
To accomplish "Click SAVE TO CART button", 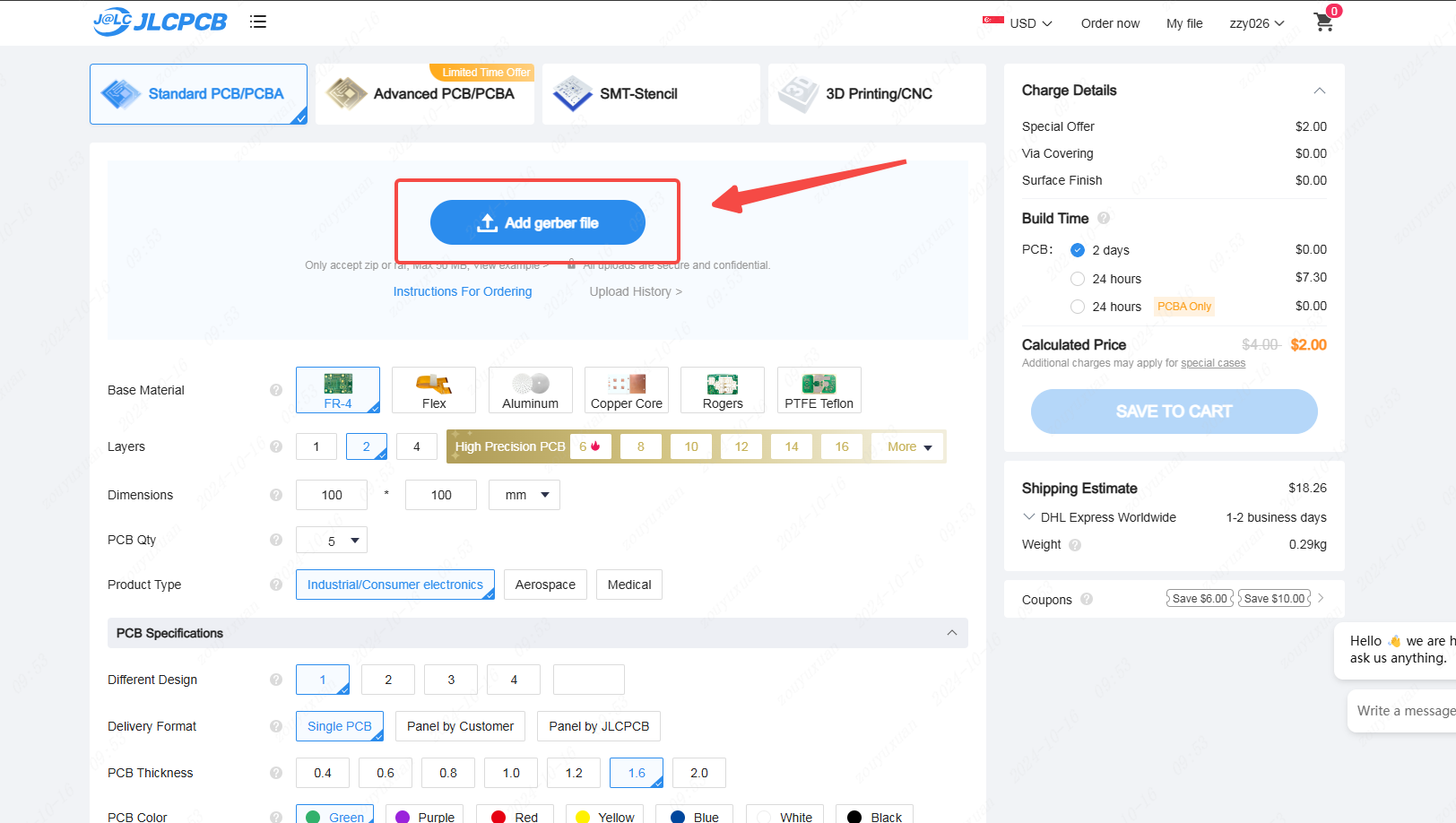I will pos(1174,411).
